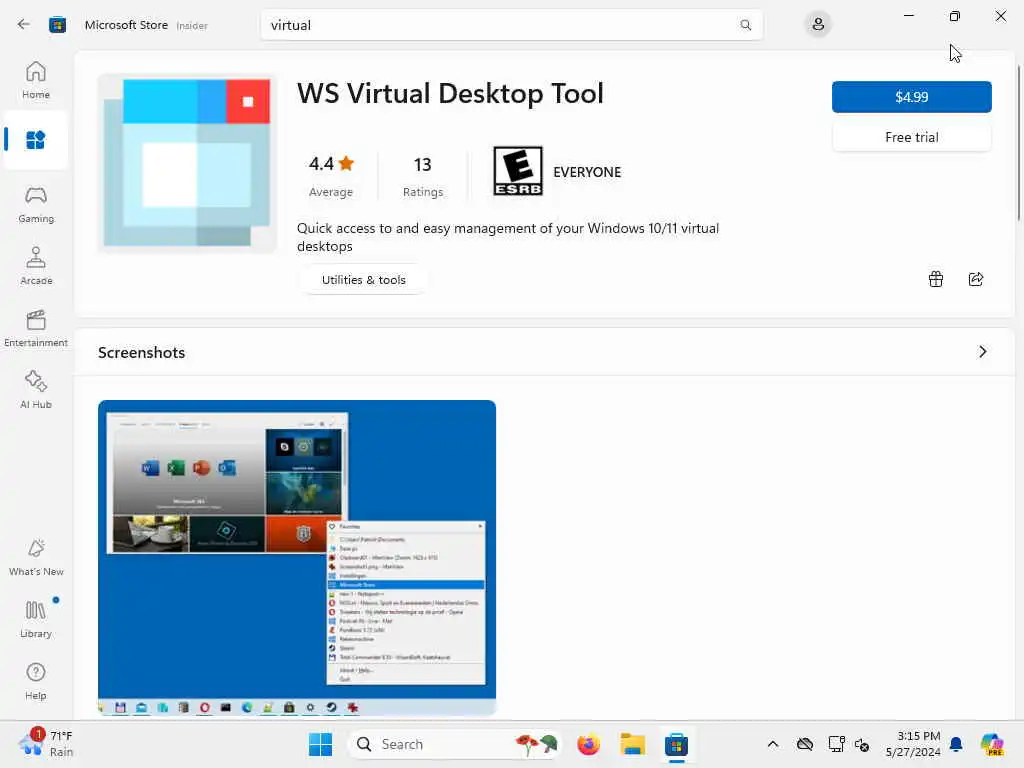Open the Entertainment section
This screenshot has height=768, width=1024.
click(x=36, y=328)
